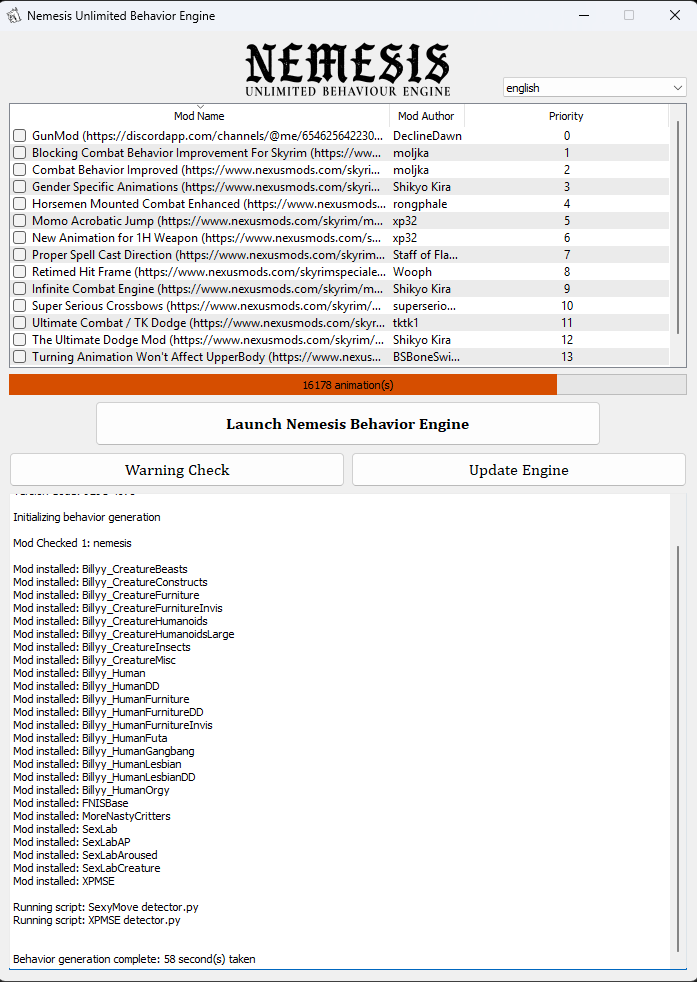Click Behavior generation complete message

134,959
